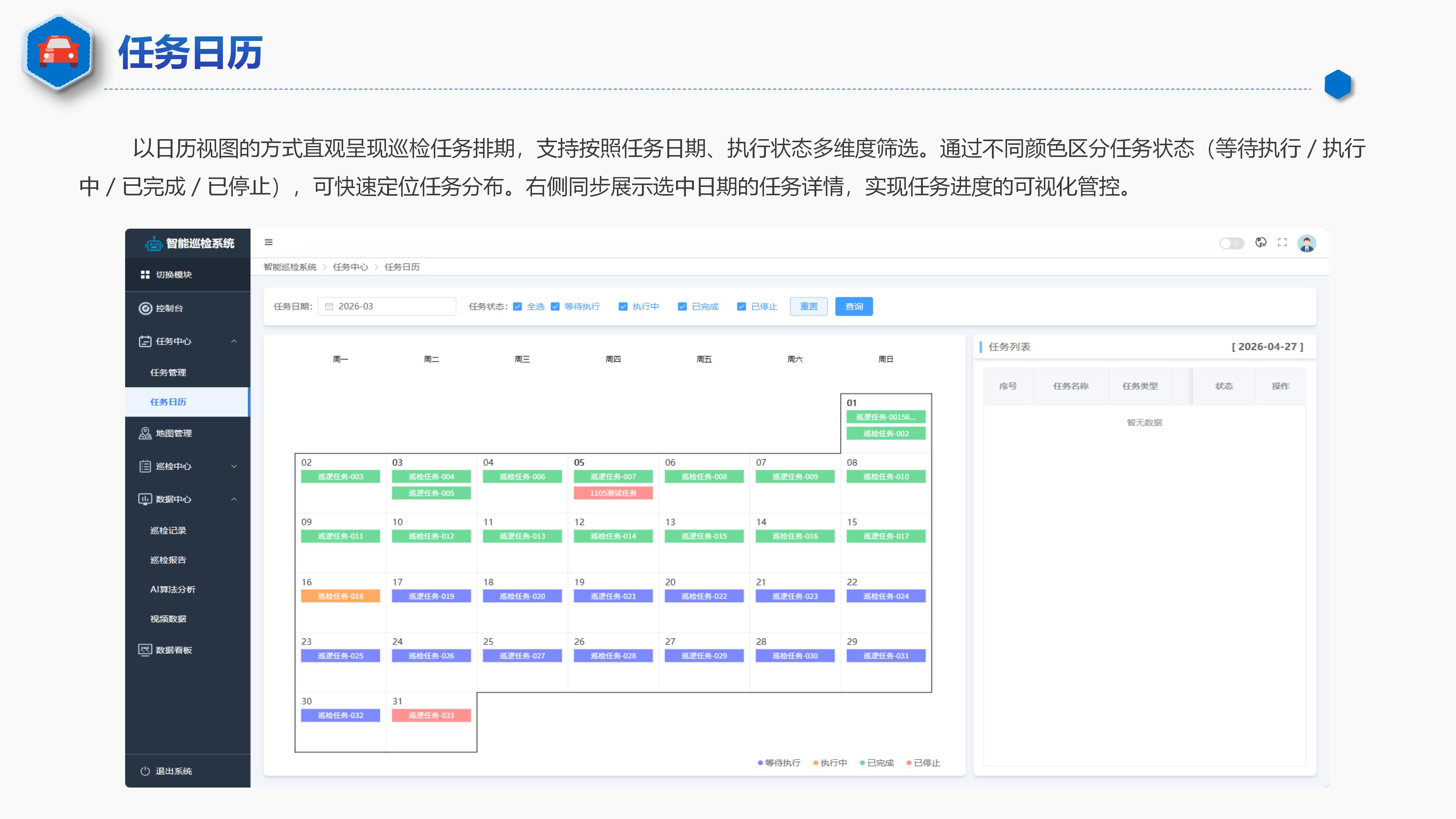Uncheck the 全选 checkbox
This screenshot has height=819, width=1456.
[517, 306]
